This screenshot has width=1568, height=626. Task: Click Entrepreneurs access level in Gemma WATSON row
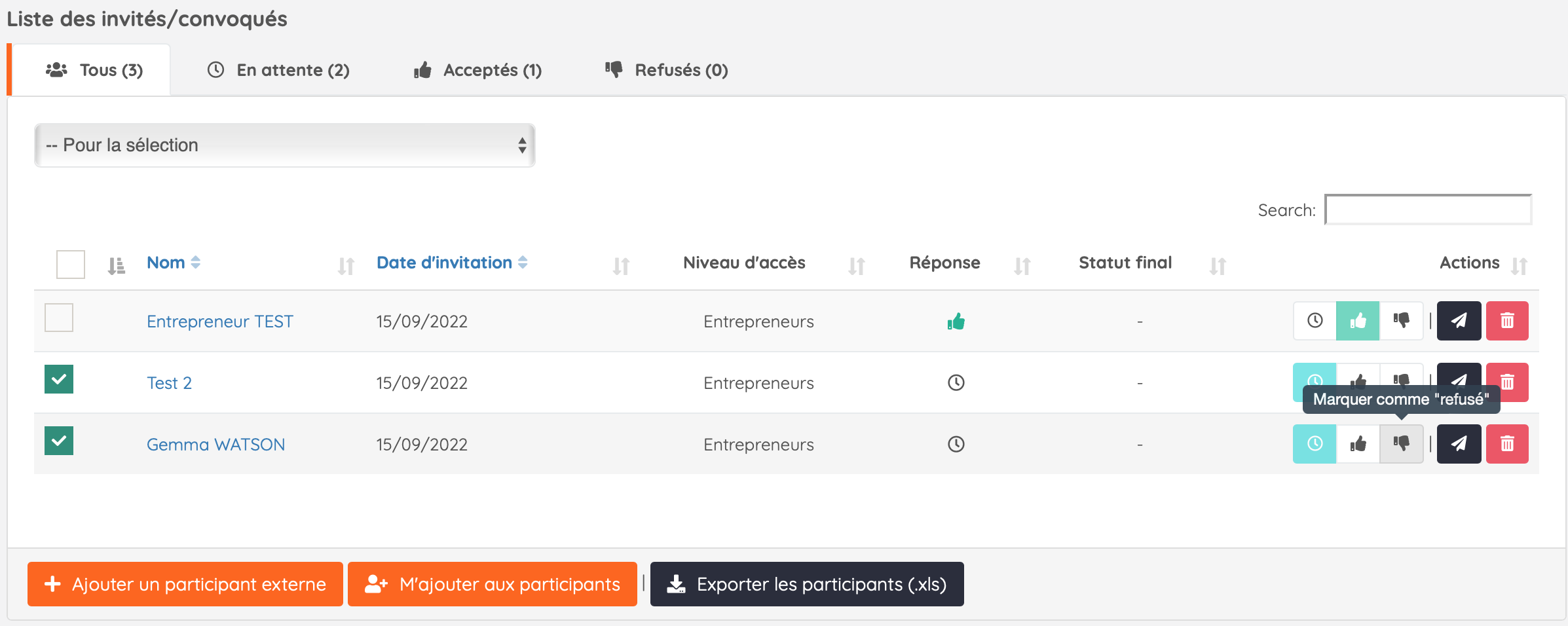(758, 445)
